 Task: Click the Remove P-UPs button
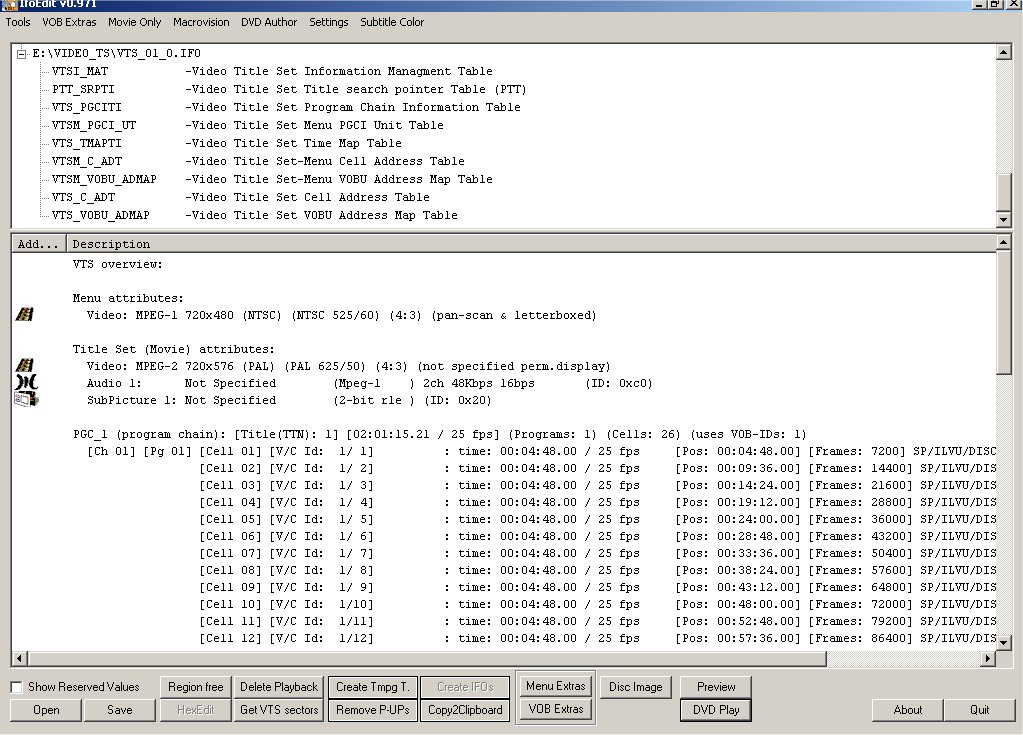[373, 710]
